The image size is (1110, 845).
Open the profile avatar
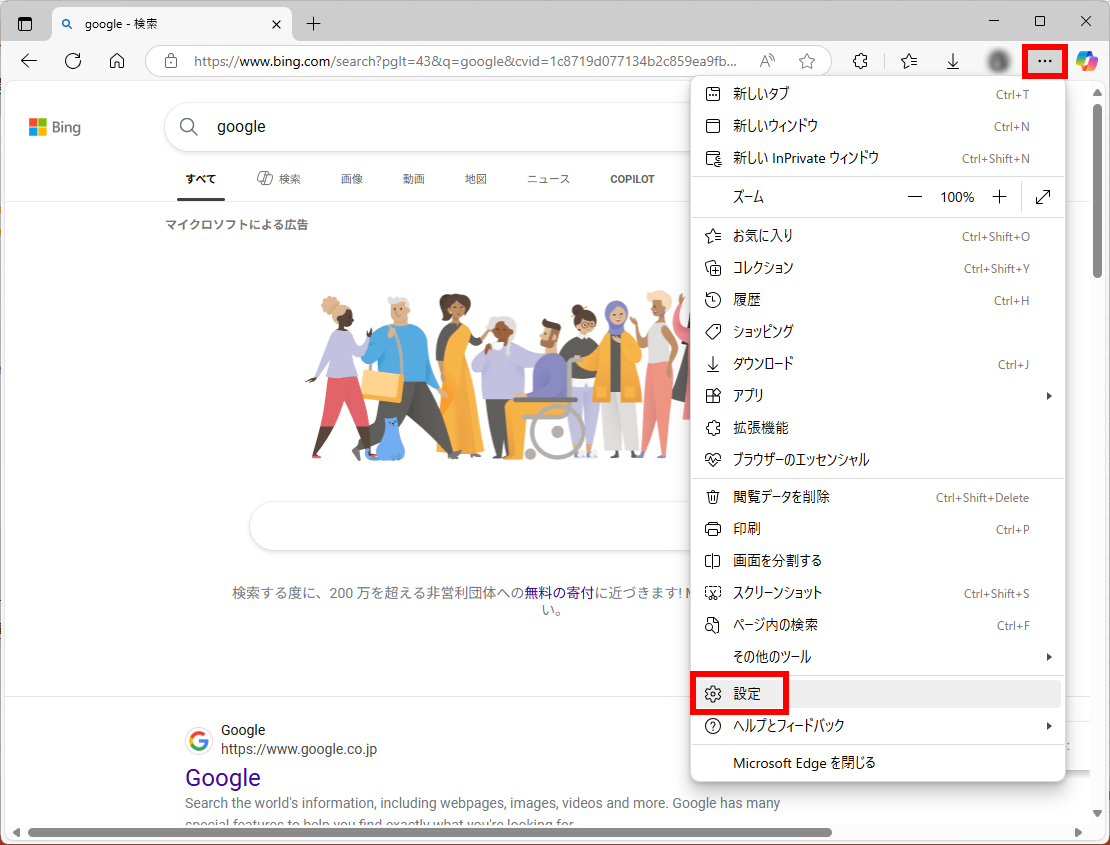998,61
